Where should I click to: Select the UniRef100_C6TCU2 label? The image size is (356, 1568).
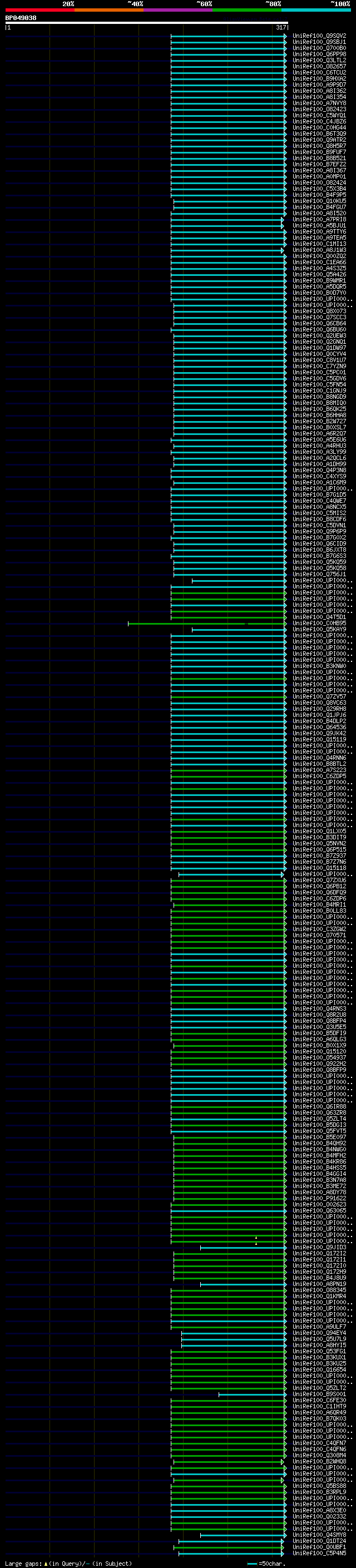click(319, 72)
